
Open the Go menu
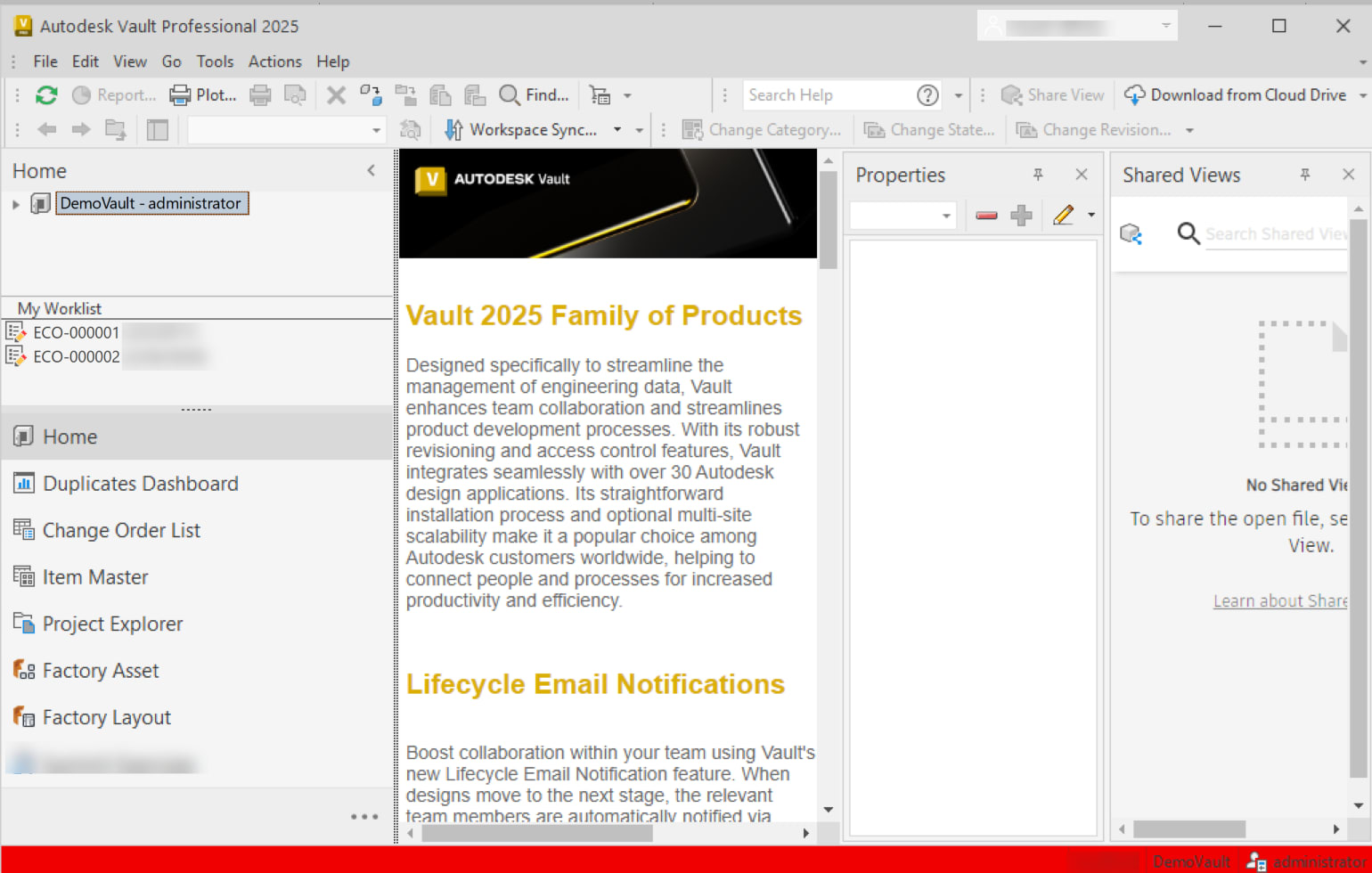172,61
